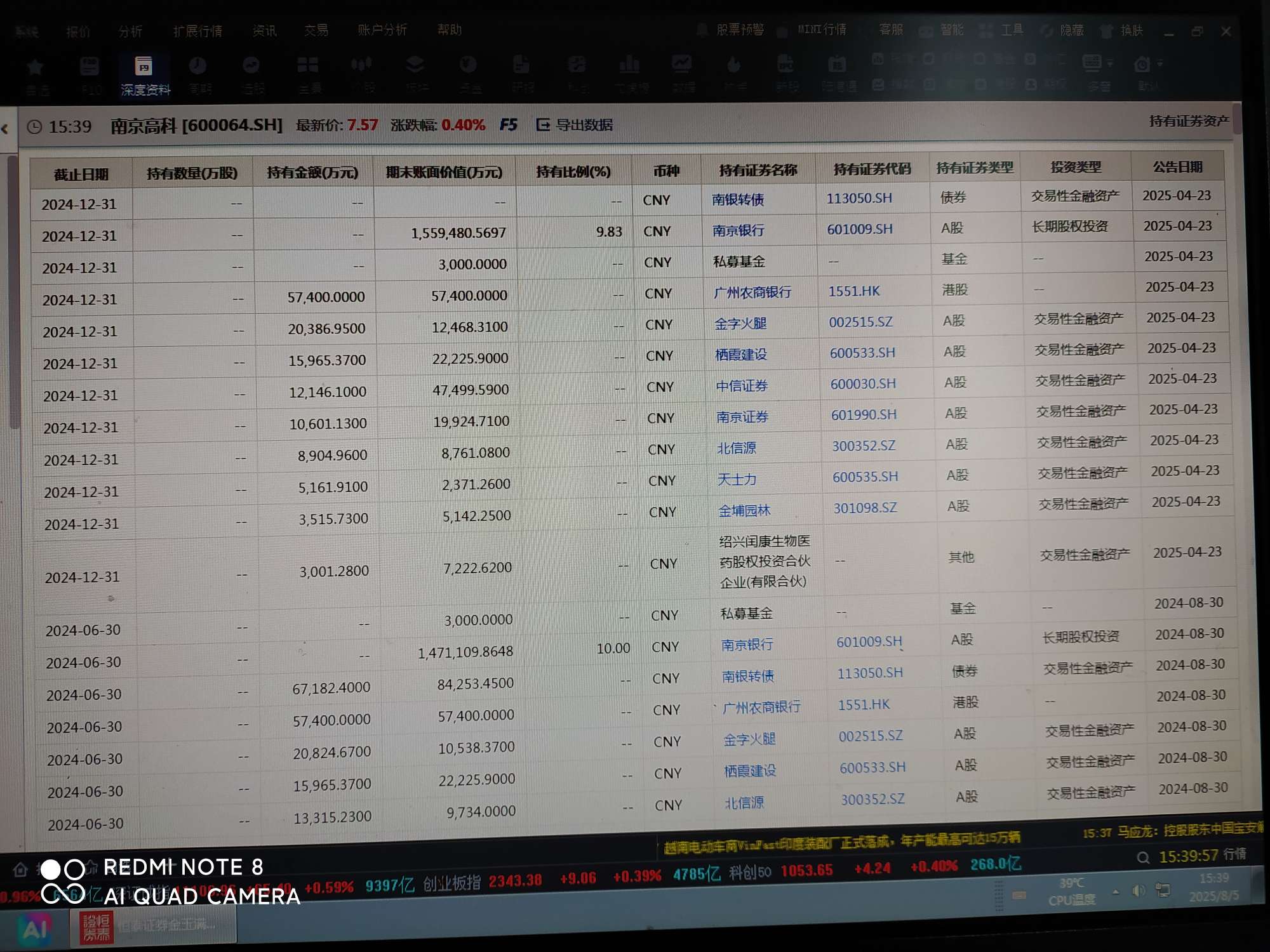This screenshot has height=952, width=1270.
Task: Click the volume speaker tray icon
Action: click(x=1139, y=890)
